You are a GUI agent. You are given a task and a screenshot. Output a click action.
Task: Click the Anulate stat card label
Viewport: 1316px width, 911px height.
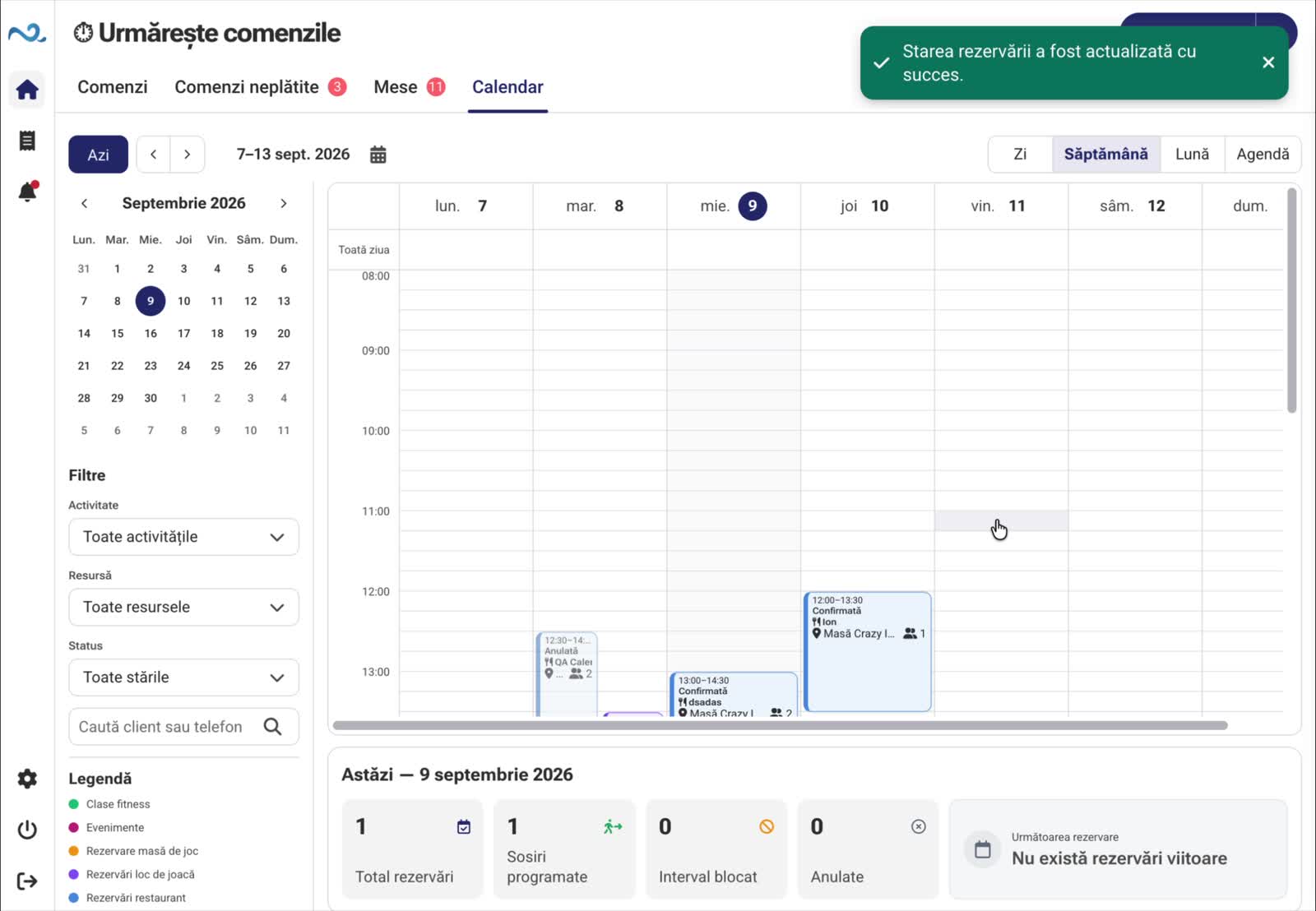click(x=837, y=877)
